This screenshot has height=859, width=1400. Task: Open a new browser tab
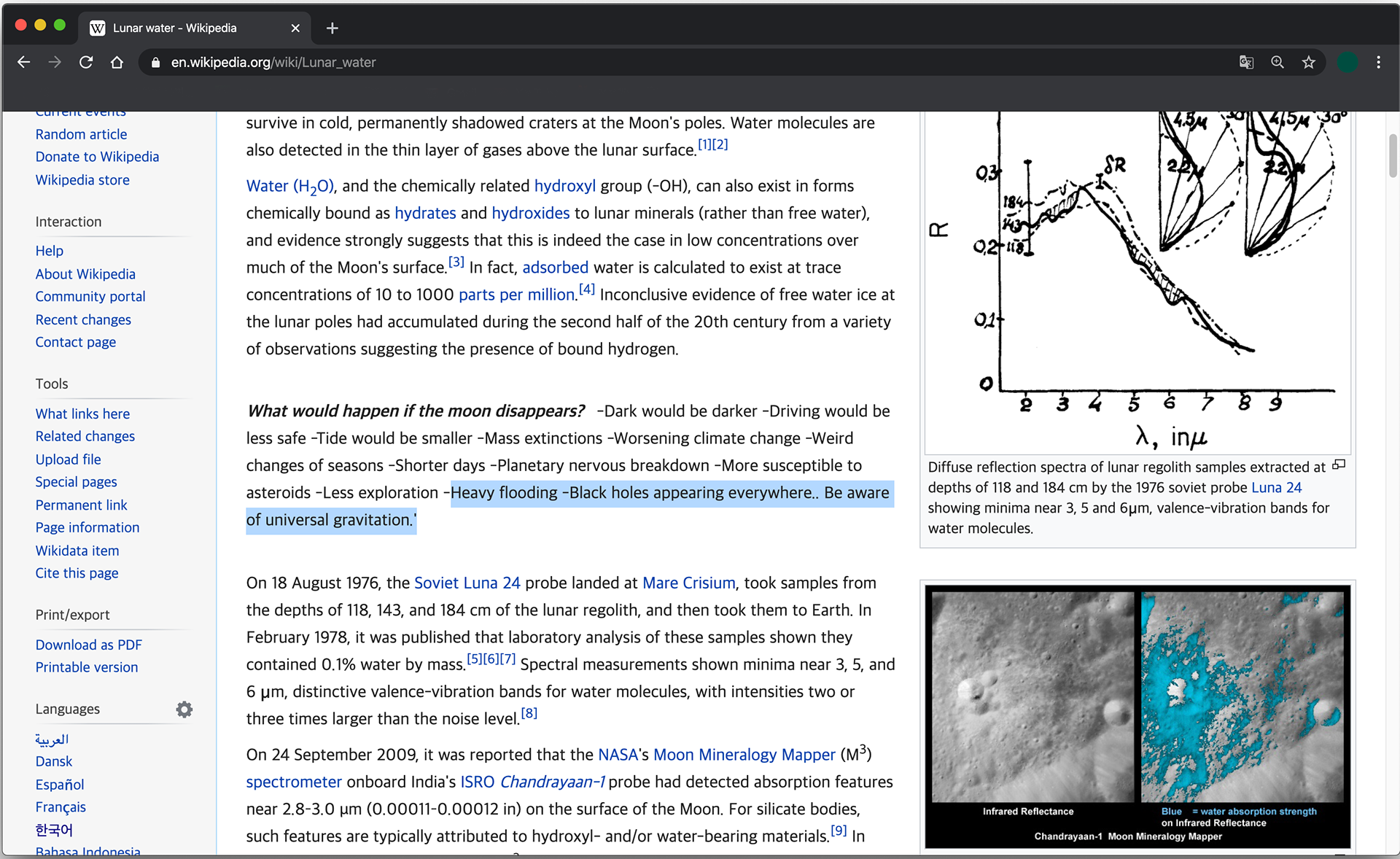coord(332,28)
